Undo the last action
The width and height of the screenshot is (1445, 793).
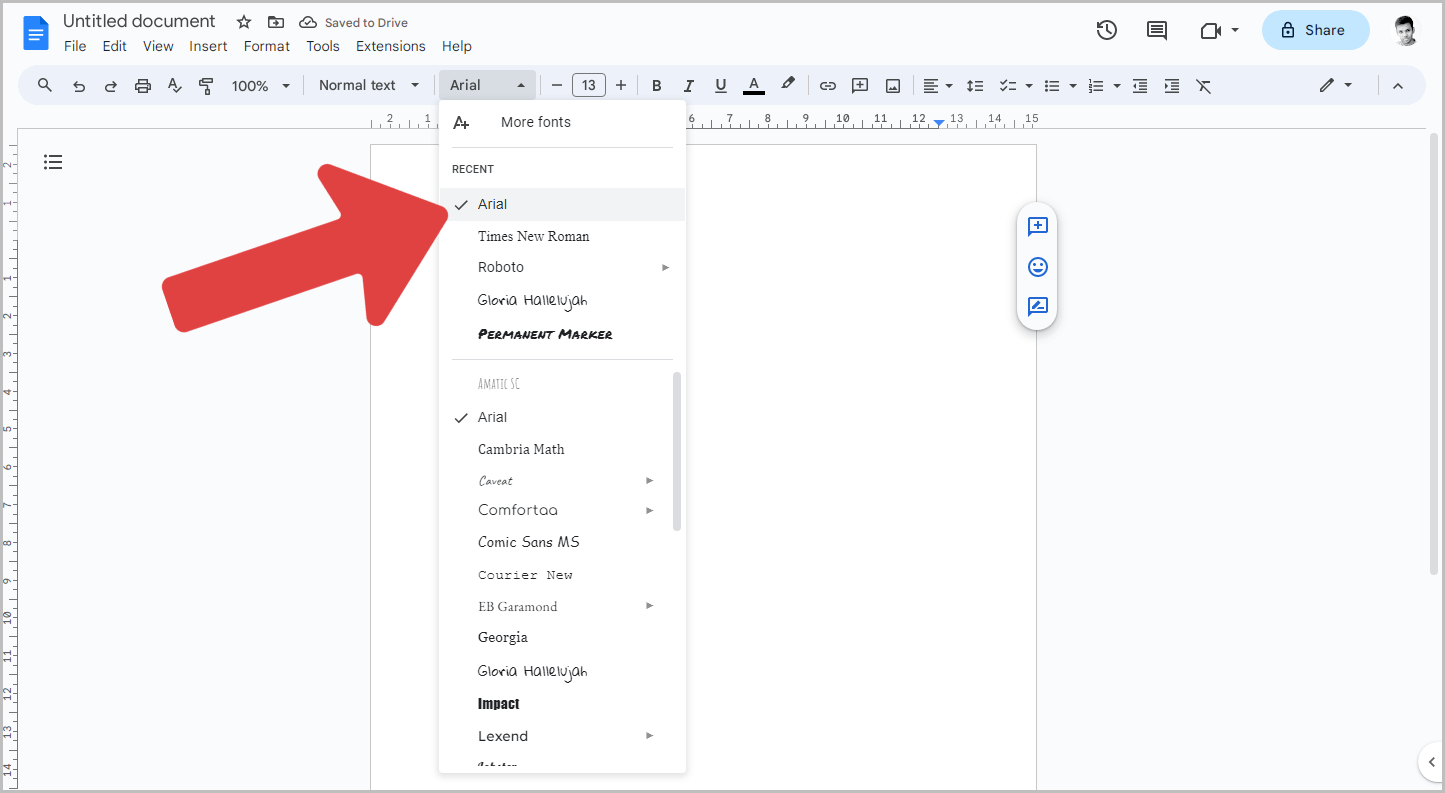[79, 86]
